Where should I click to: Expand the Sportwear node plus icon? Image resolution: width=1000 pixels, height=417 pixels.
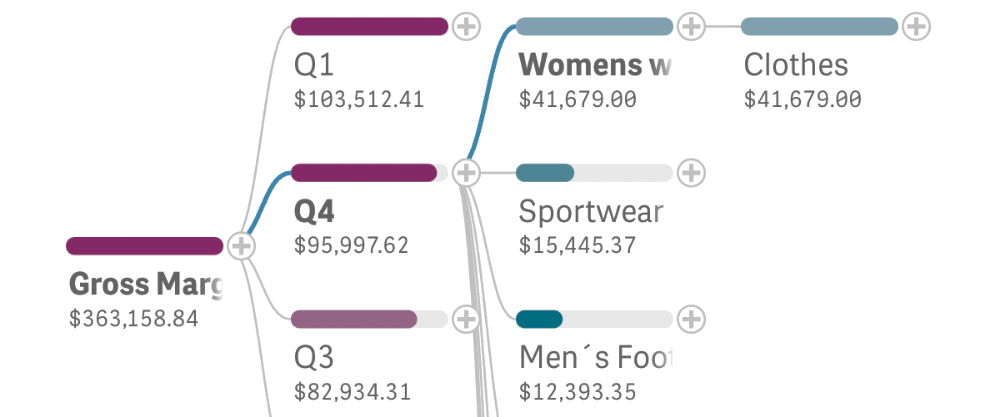point(691,173)
